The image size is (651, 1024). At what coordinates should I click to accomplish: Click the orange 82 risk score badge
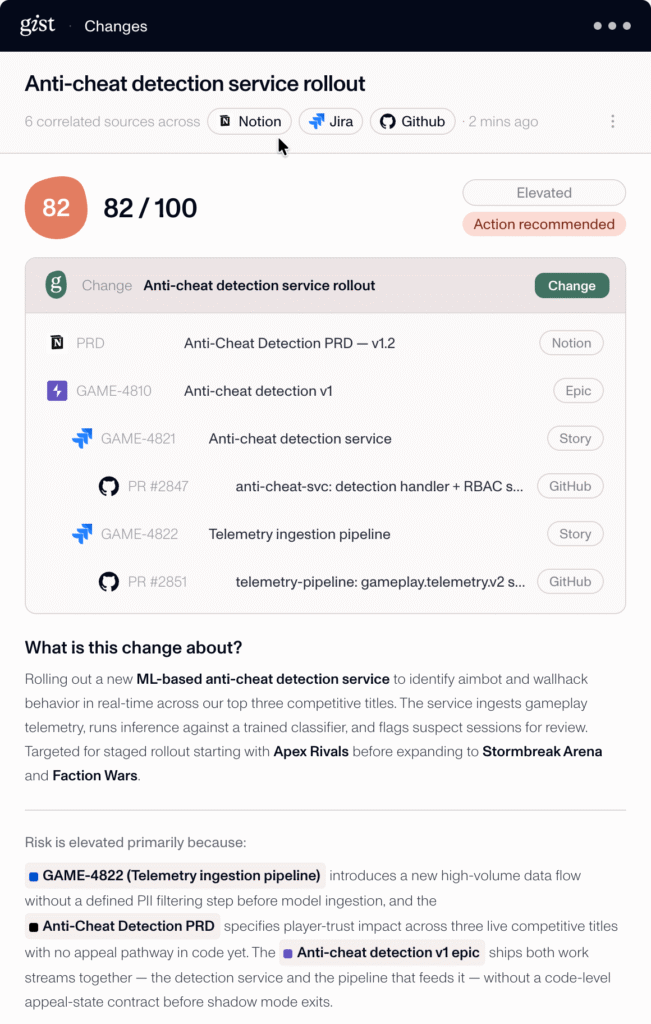point(56,208)
